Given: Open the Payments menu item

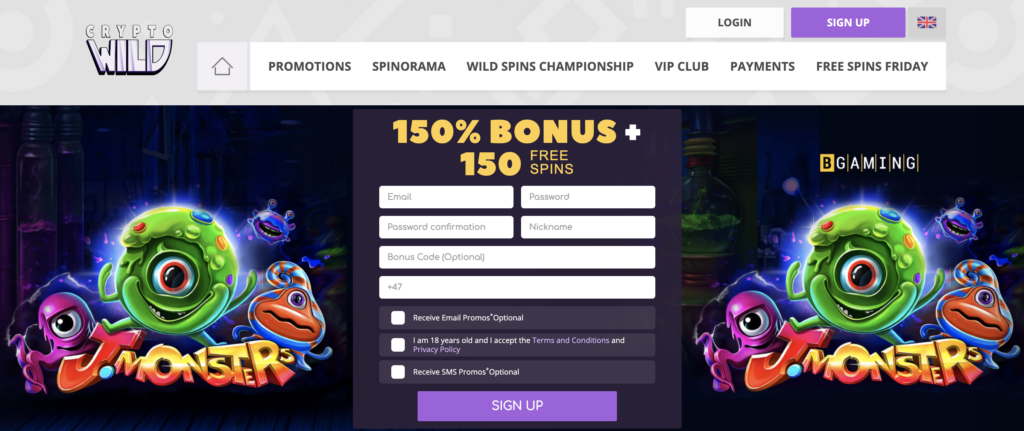Looking at the screenshot, I should (762, 67).
